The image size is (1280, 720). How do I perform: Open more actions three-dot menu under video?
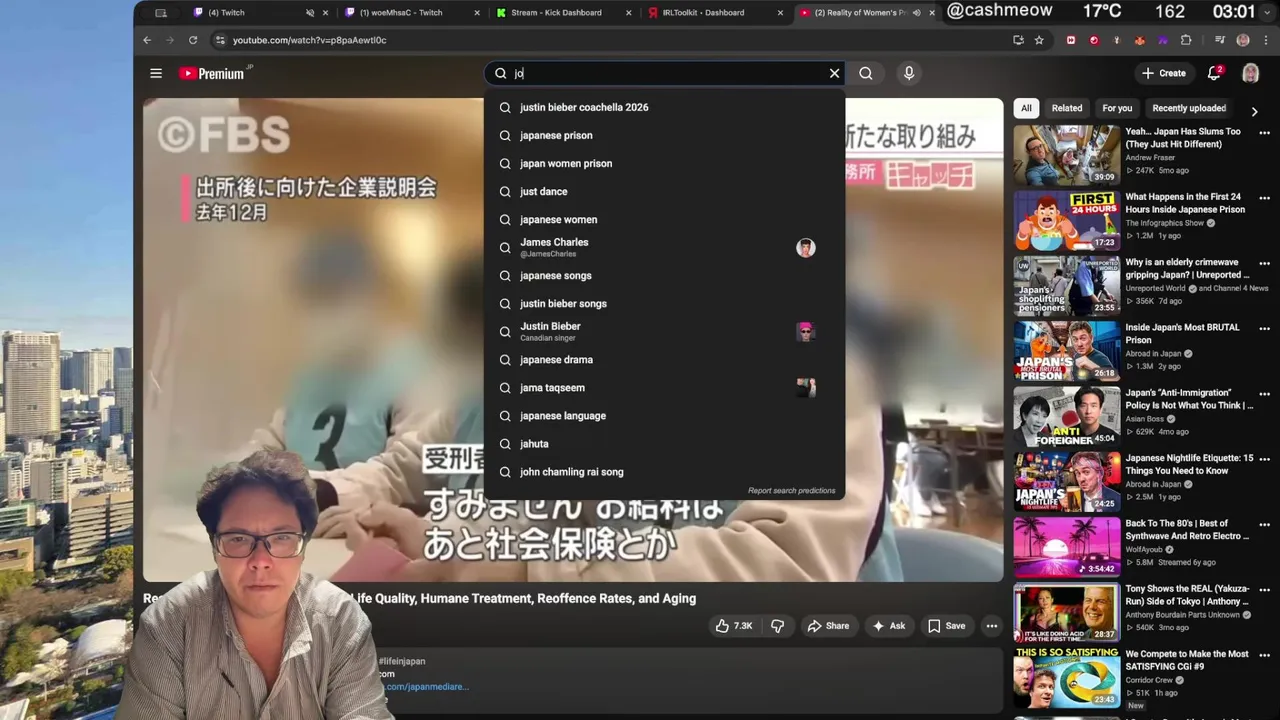[992, 626]
